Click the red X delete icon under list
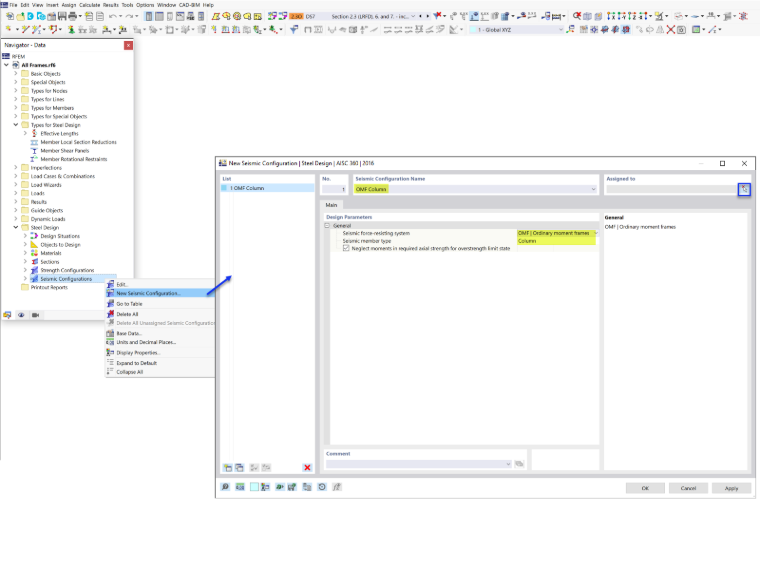This screenshot has width=760, height=570. click(x=307, y=468)
